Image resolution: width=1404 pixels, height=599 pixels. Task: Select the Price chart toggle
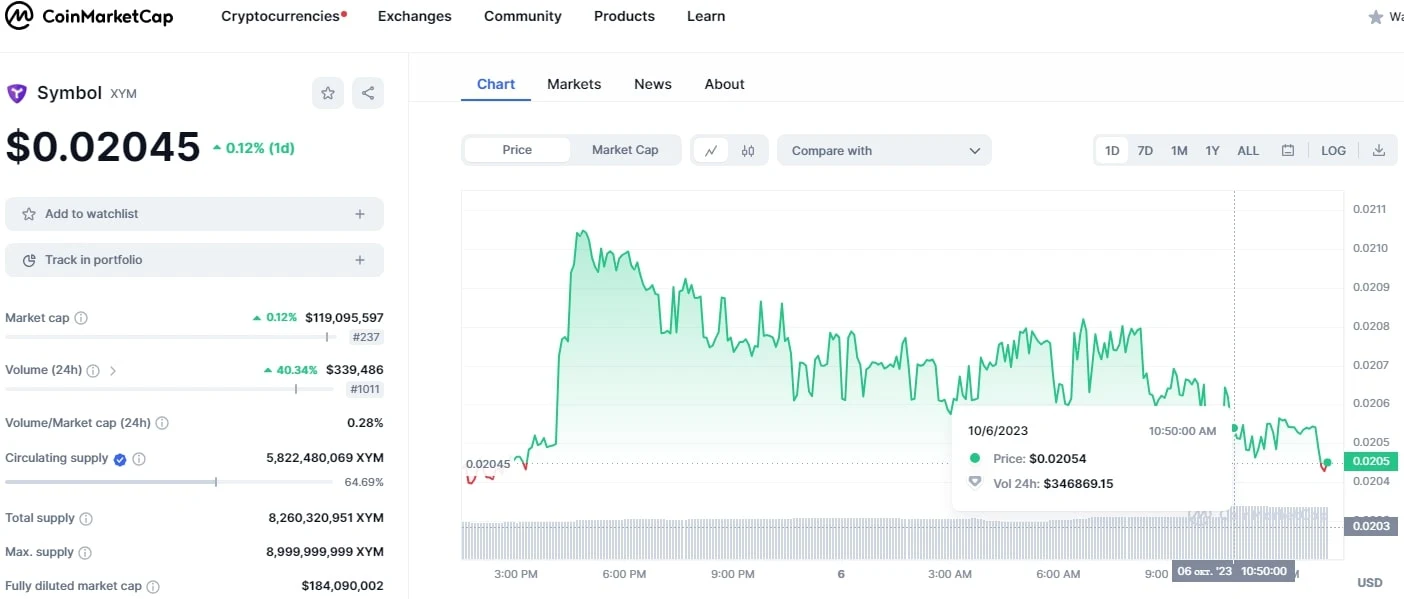click(x=517, y=150)
